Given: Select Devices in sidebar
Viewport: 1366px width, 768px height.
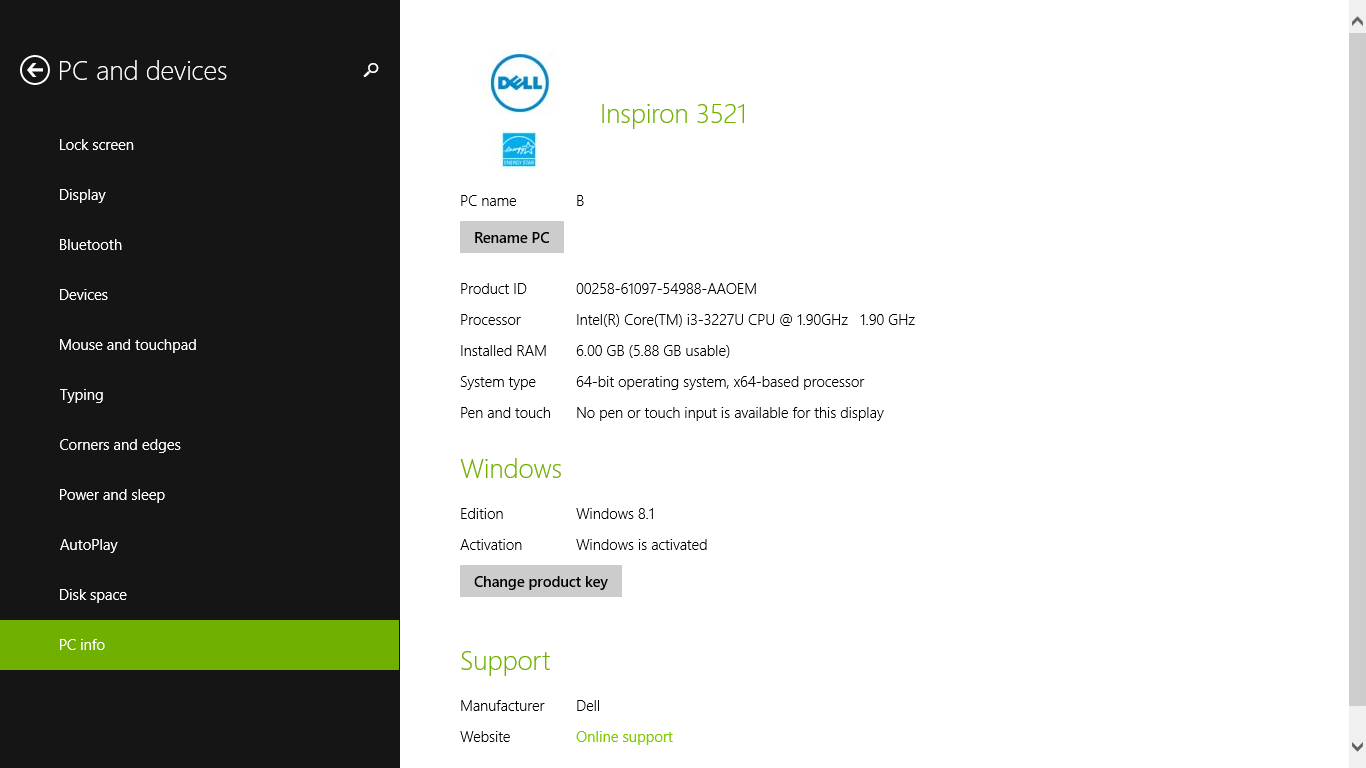Looking at the screenshot, I should [x=200, y=295].
